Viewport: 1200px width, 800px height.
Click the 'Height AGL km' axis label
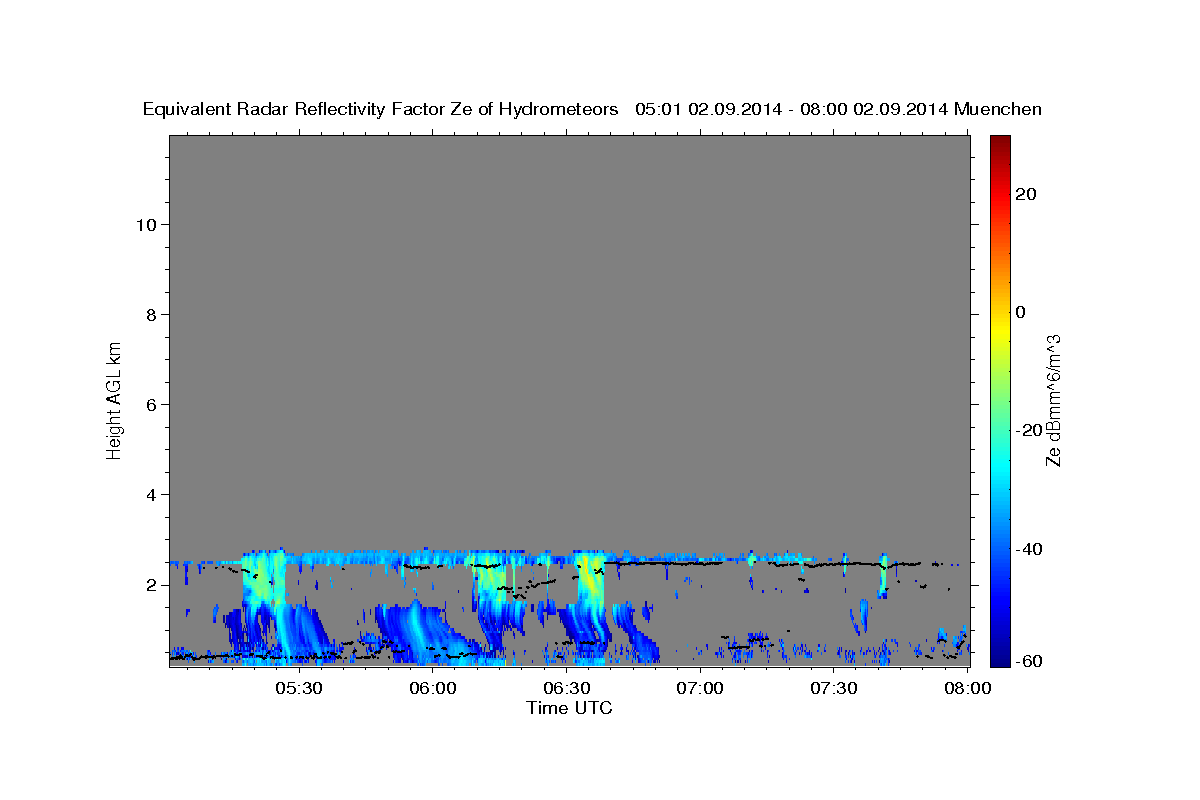point(114,400)
